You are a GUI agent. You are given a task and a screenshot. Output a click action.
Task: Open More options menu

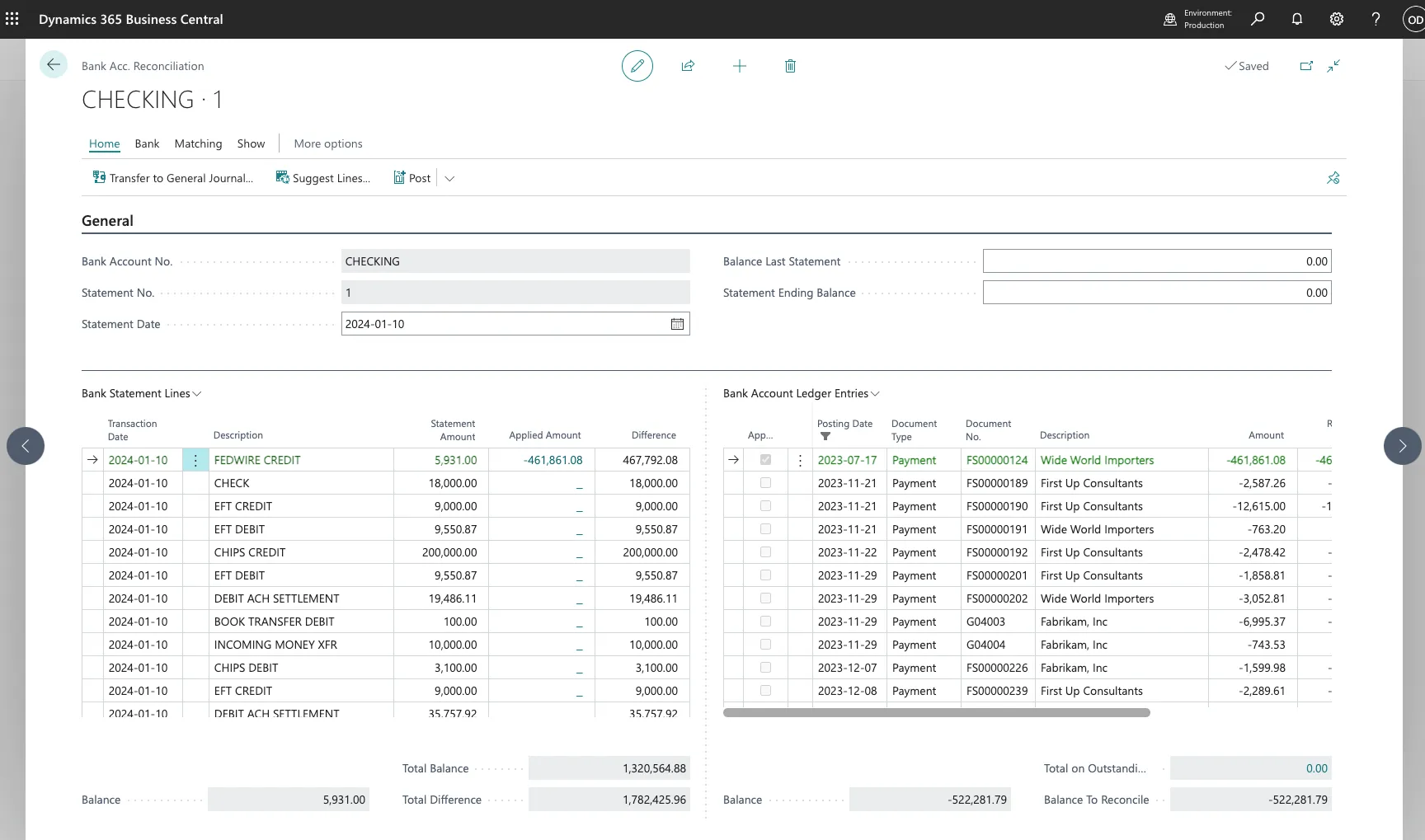[328, 143]
